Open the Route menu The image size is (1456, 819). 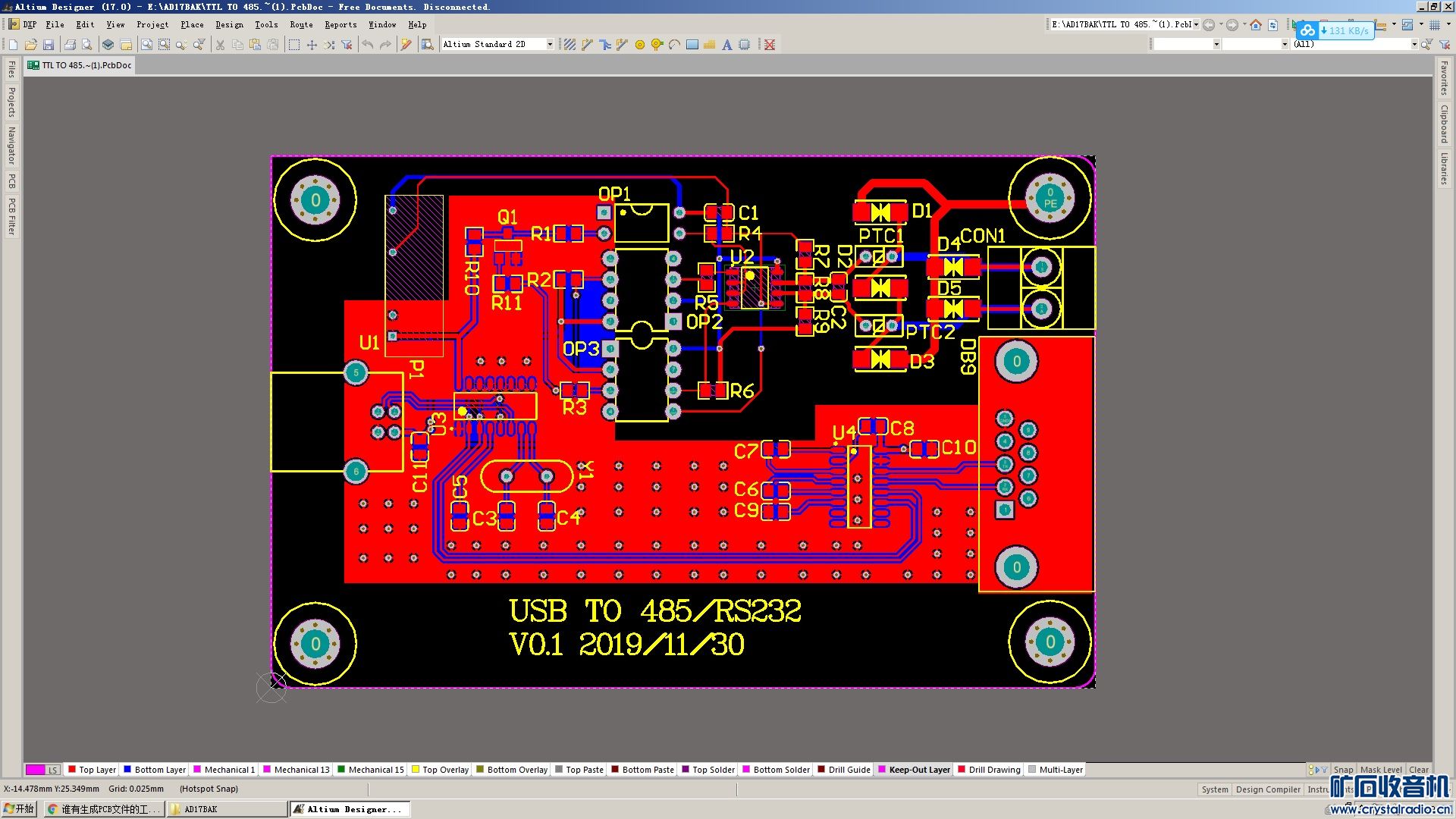tap(301, 25)
